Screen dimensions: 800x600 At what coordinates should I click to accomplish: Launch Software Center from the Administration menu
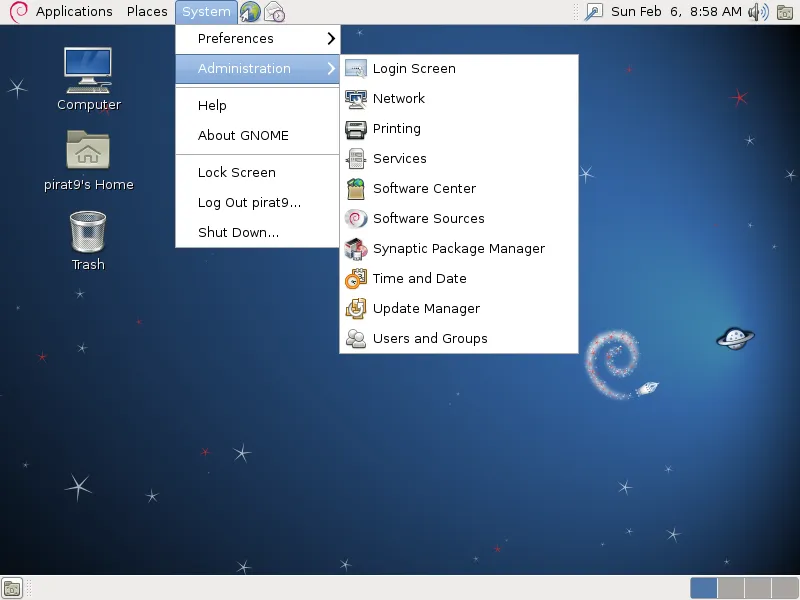pos(424,189)
